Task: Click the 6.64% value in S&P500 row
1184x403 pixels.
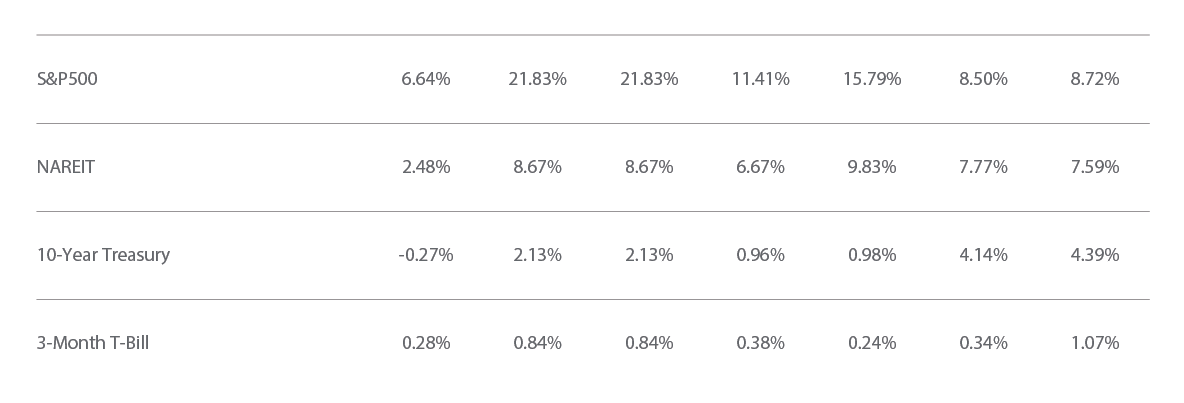Action: coord(426,78)
